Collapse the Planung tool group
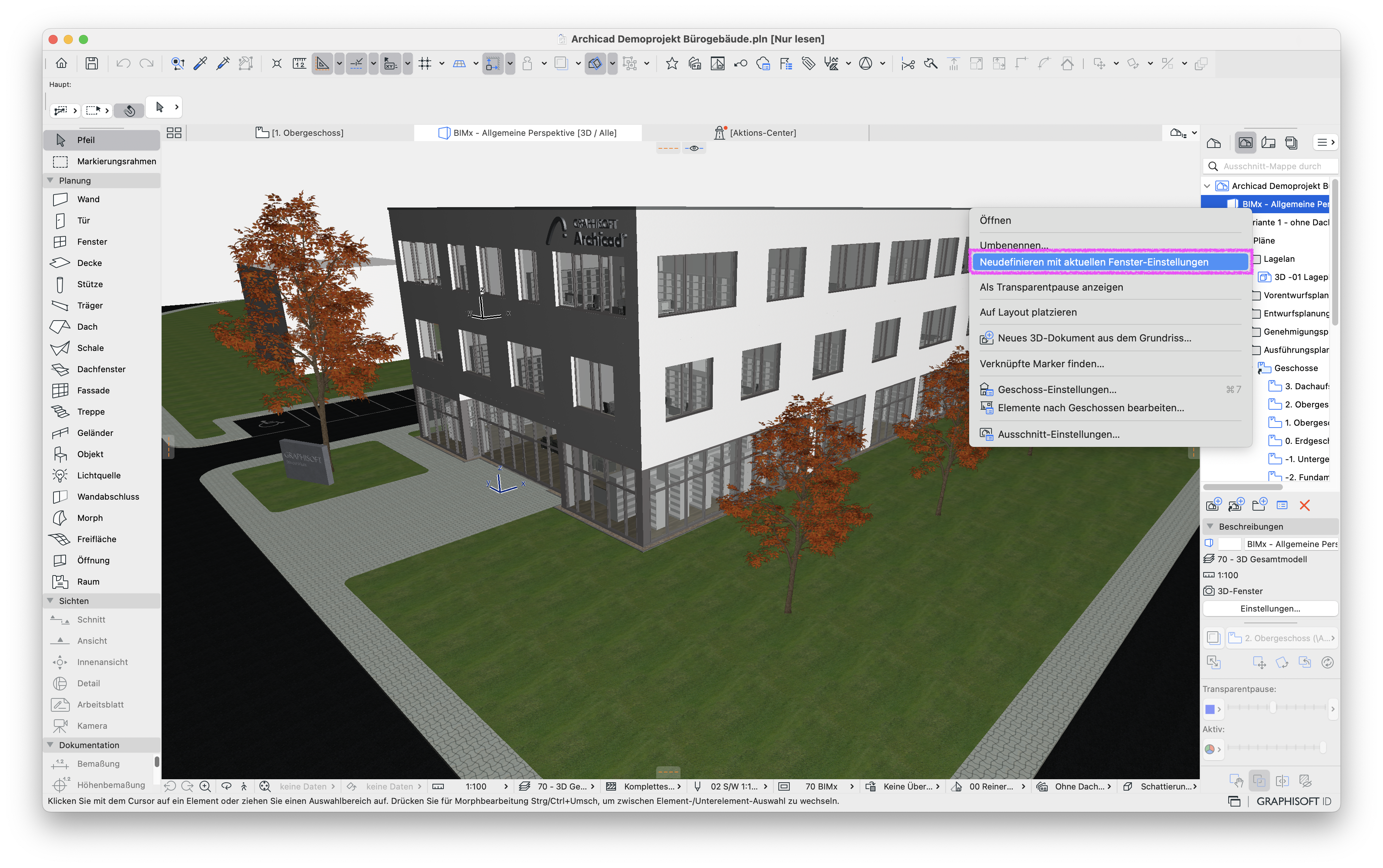Screen dimensions: 1383x868 (50, 180)
